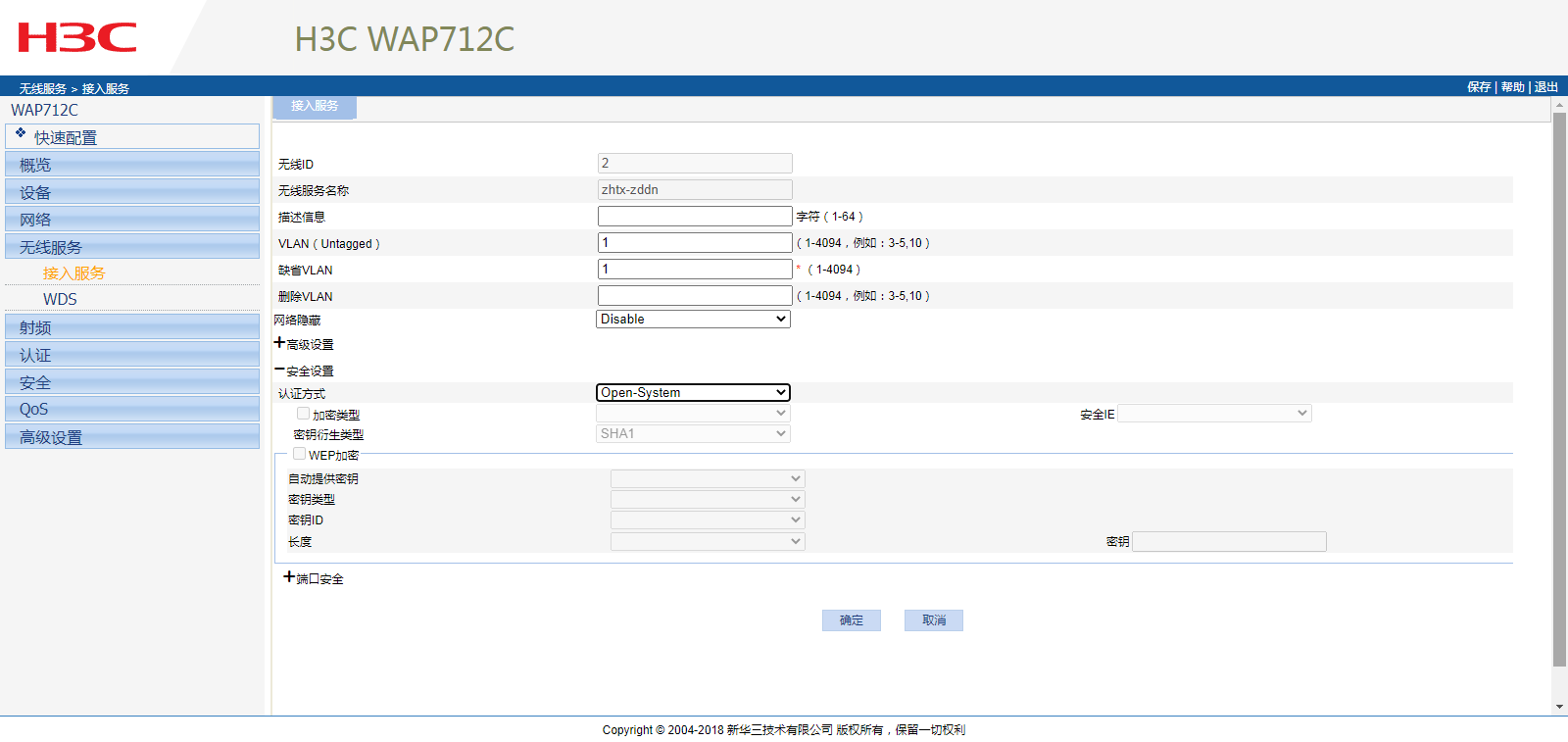The width and height of the screenshot is (1568, 742).
Task: Open the 长度 dropdown
Action: coord(708,541)
